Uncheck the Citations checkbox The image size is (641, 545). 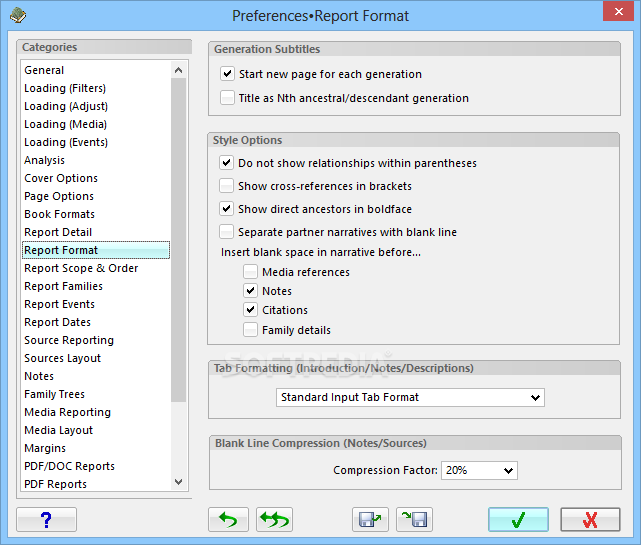pos(251,310)
